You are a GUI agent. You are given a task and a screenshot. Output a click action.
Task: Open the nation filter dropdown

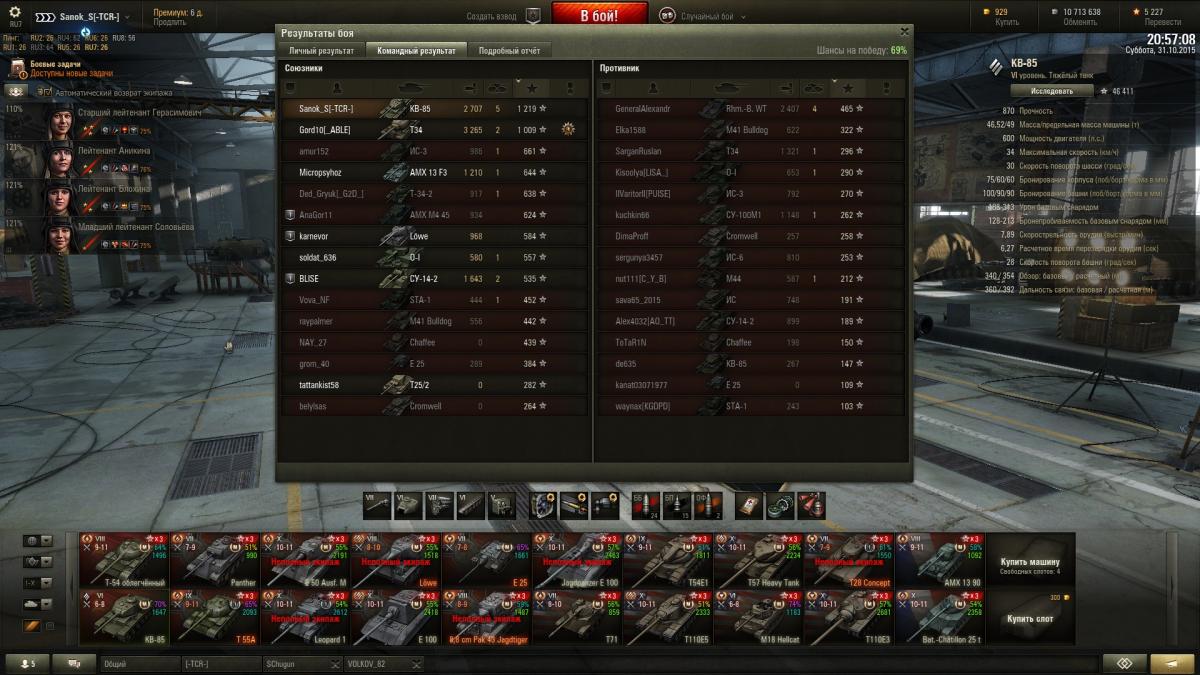tap(37, 541)
